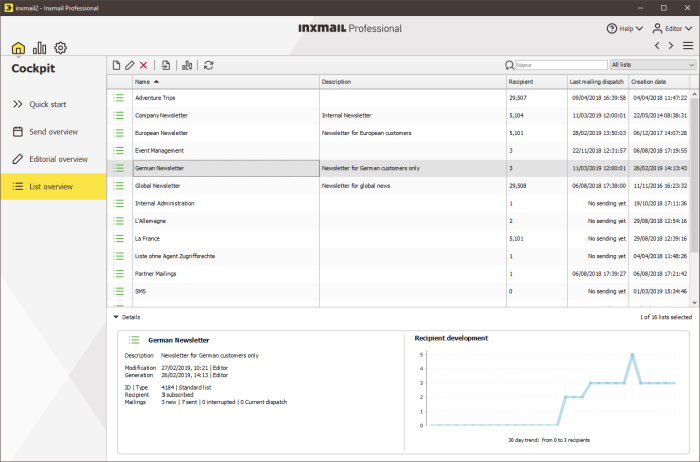This screenshot has width=700, height=462.
Task: Click the Recipient development chart
Action: tap(549, 388)
